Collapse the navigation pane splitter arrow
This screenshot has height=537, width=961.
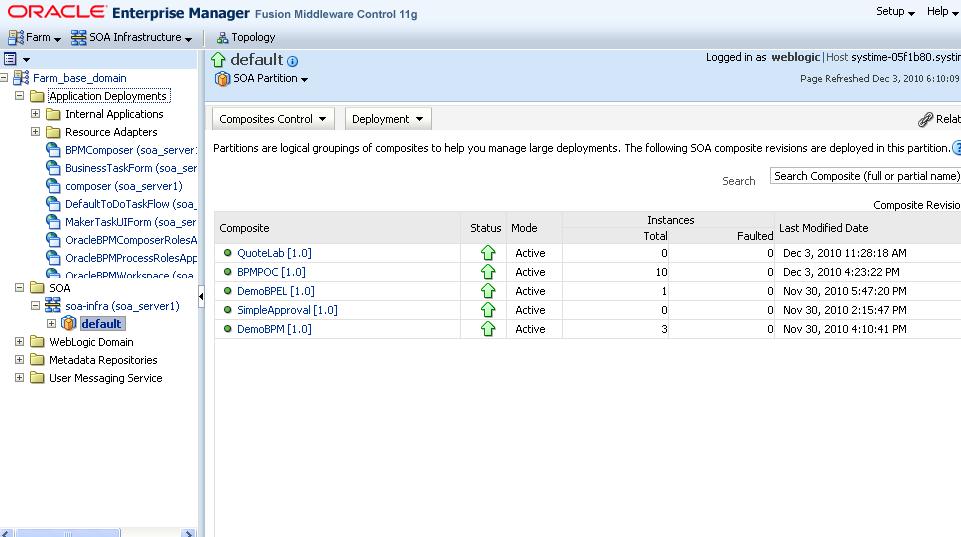[201, 297]
